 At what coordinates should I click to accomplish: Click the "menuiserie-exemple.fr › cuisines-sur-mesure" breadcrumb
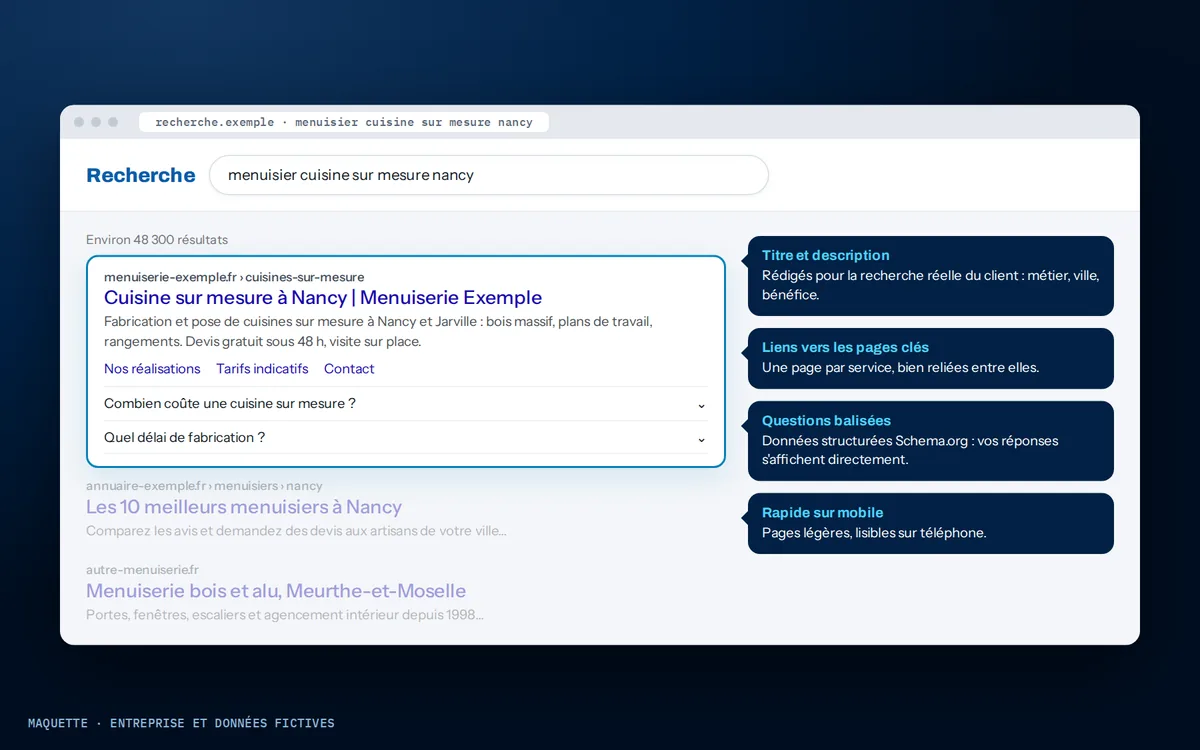click(x=234, y=277)
